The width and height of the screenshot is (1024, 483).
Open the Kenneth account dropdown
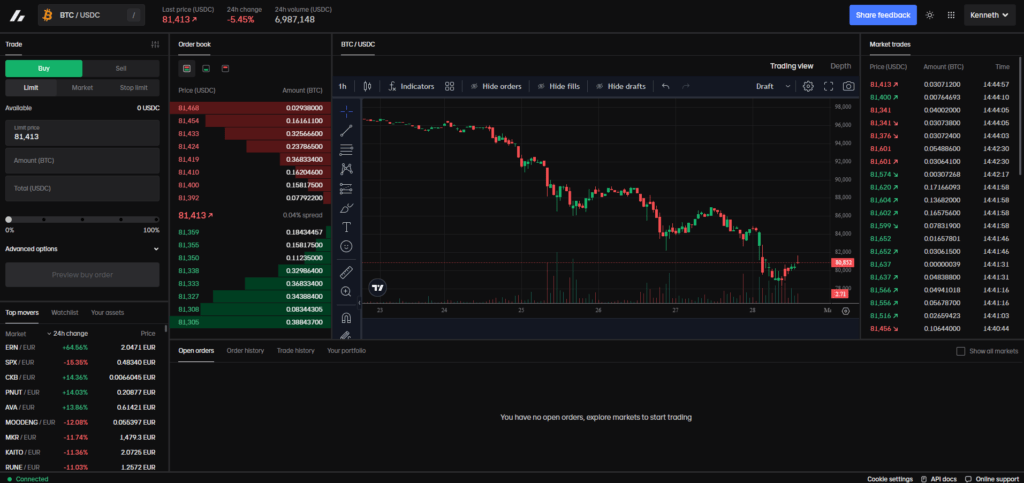[x=989, y=15]
